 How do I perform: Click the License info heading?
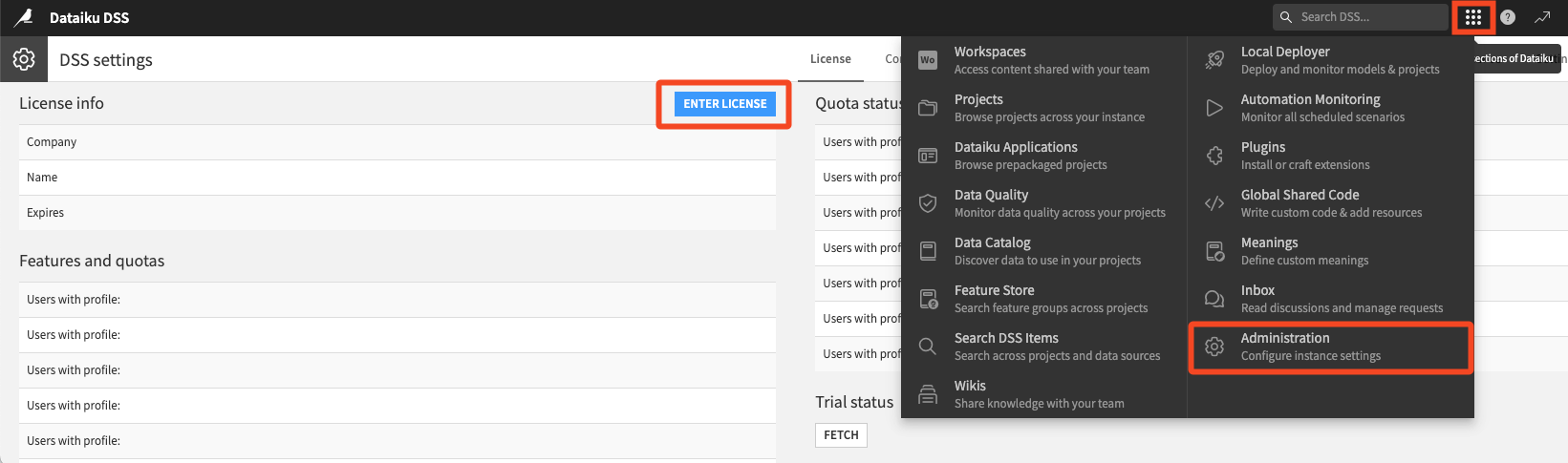coord(61,103)
